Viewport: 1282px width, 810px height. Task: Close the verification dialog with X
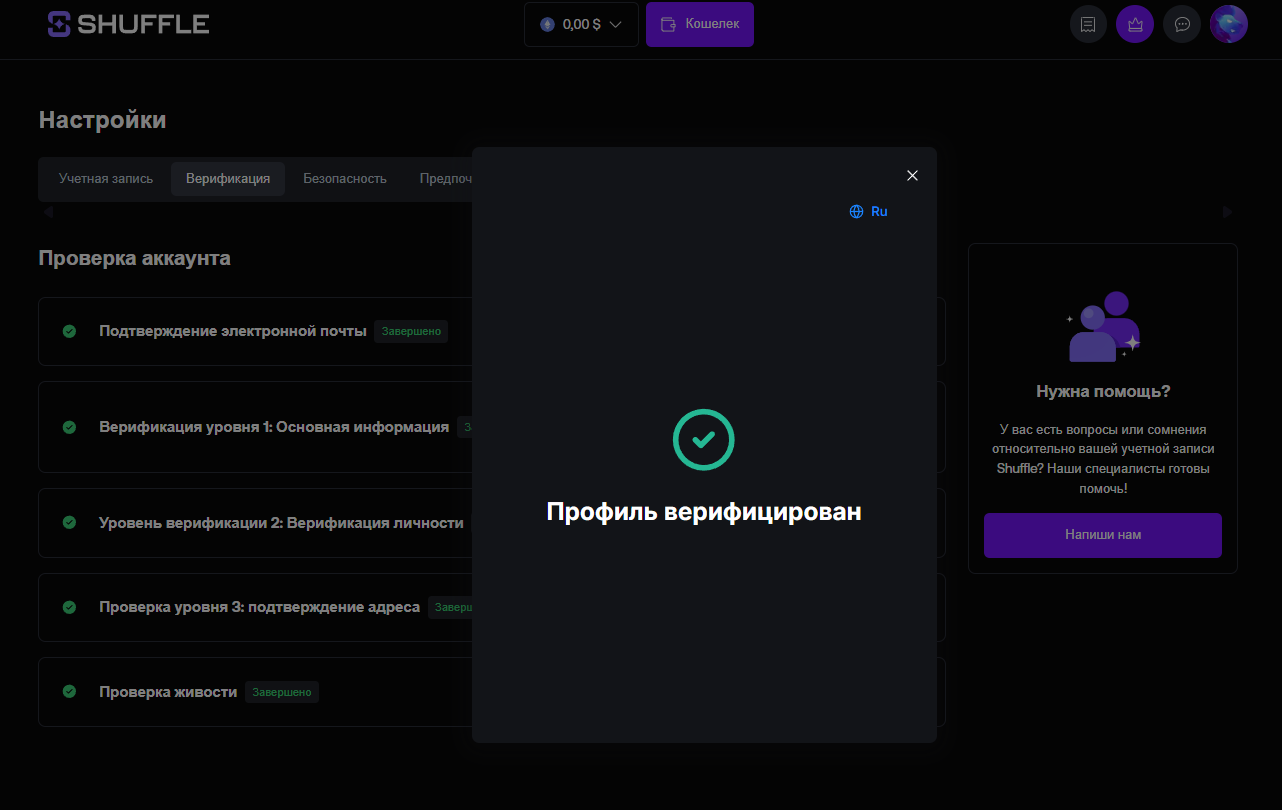(x=912, y=176)
